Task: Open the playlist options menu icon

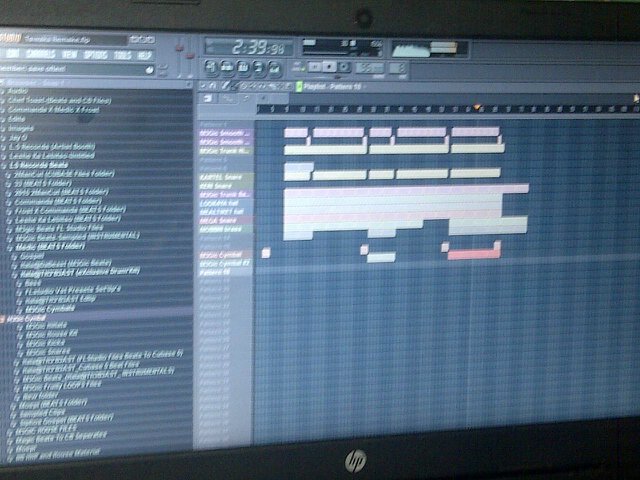Action: point(203,86)
